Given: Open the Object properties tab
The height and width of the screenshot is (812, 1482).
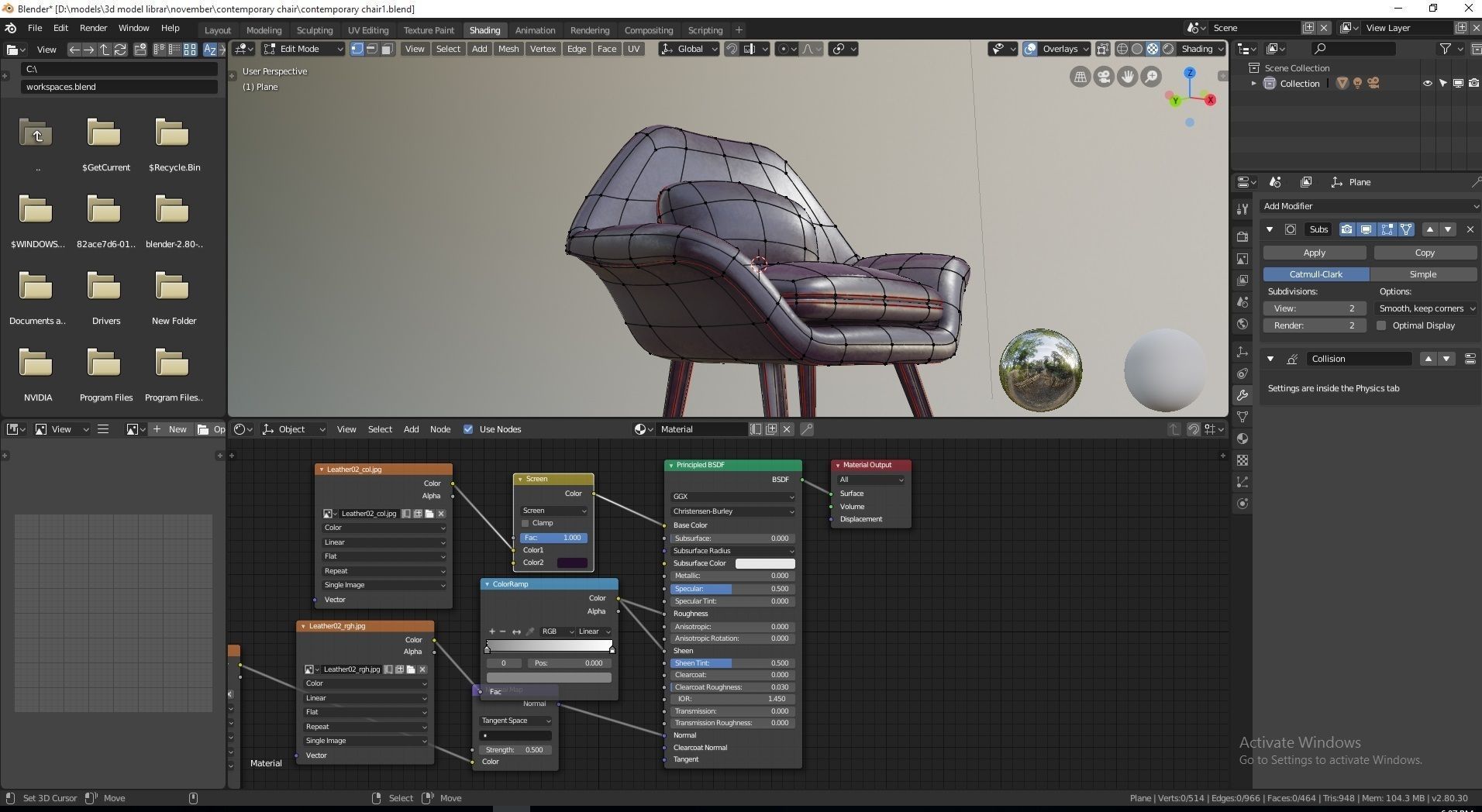Looking at the screenshot, I should [1242, 352].
